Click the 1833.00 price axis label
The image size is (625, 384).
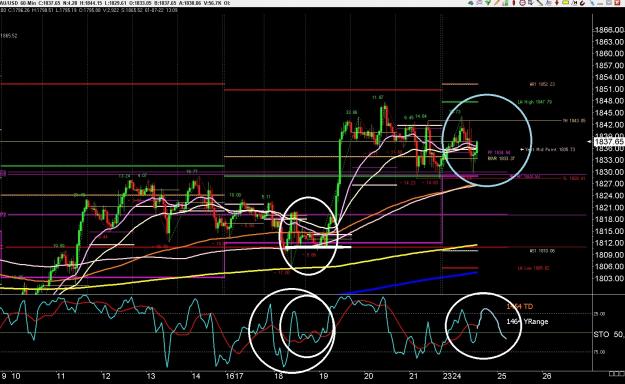click(609, 160)
